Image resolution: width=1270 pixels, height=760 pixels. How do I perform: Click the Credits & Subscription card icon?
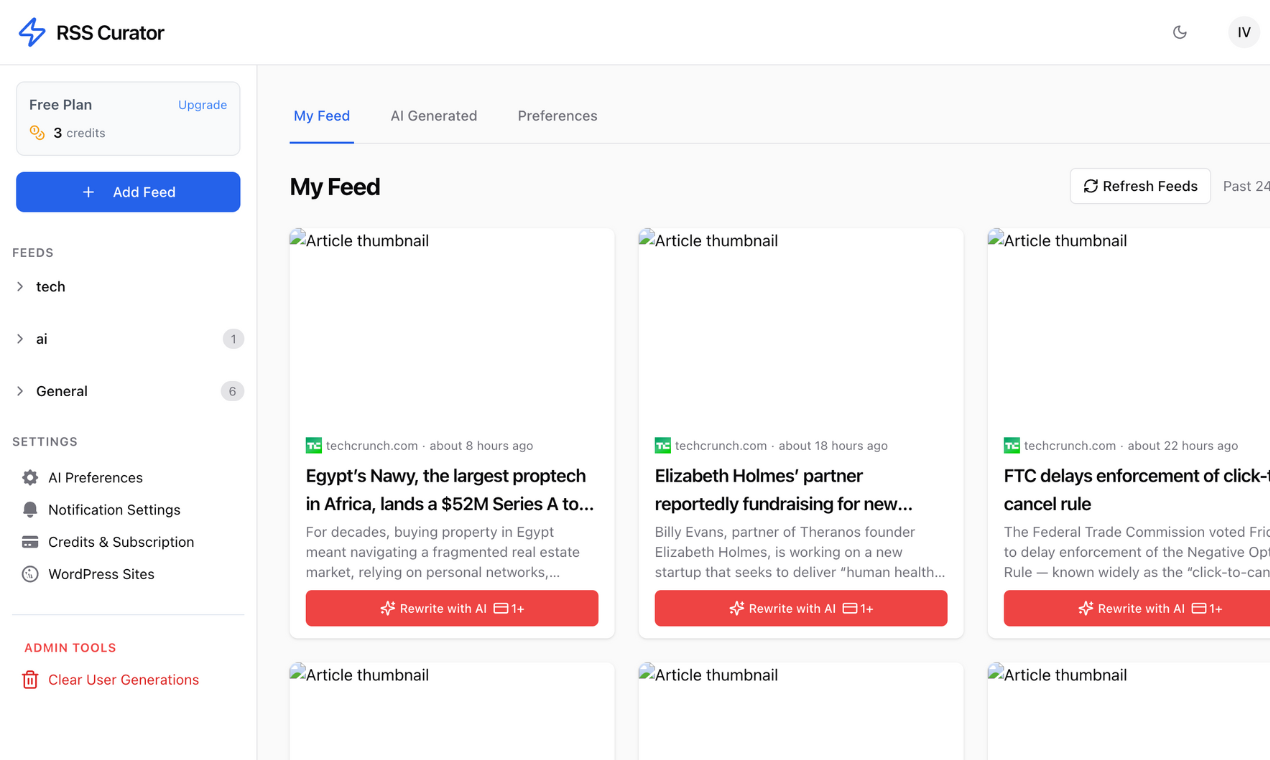(x=30, y=541)
